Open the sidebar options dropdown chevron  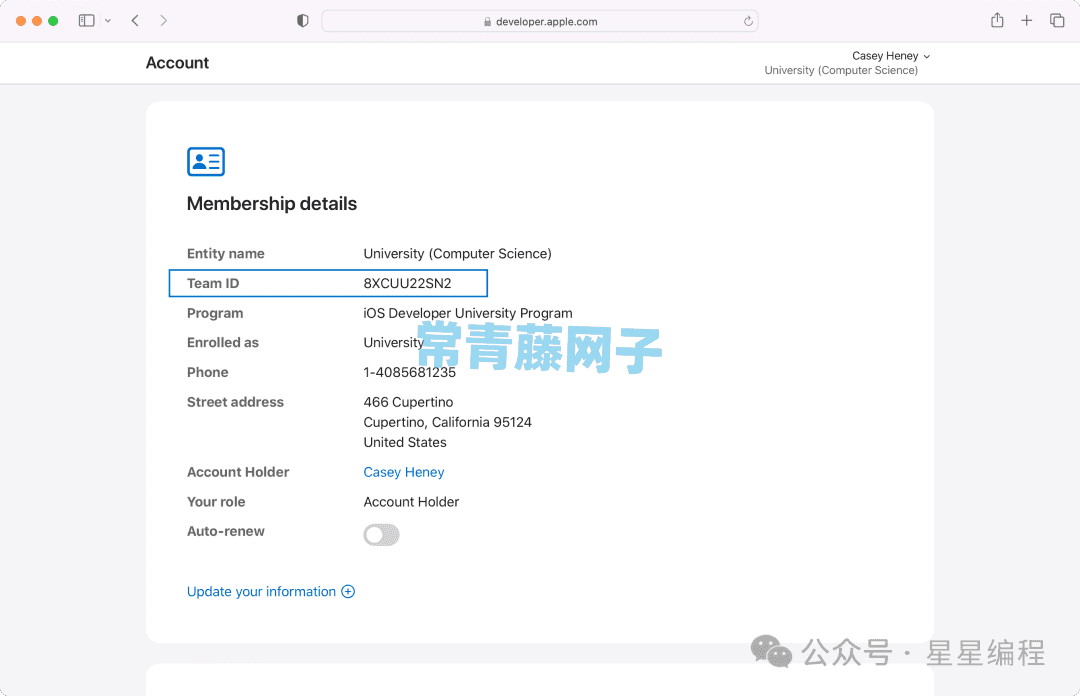click(x=107, y=21)
